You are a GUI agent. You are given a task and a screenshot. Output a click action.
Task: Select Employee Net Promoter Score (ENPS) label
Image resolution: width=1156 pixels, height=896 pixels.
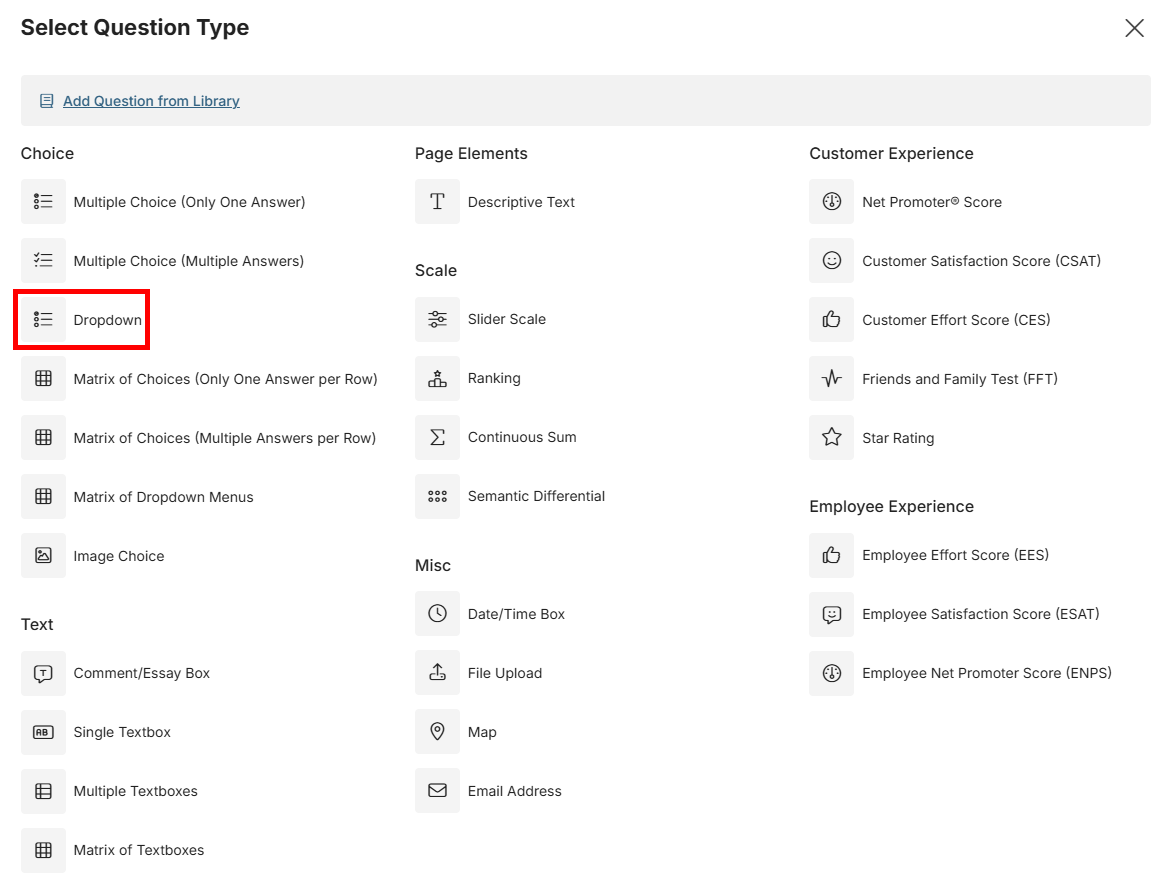pos(987,673)
